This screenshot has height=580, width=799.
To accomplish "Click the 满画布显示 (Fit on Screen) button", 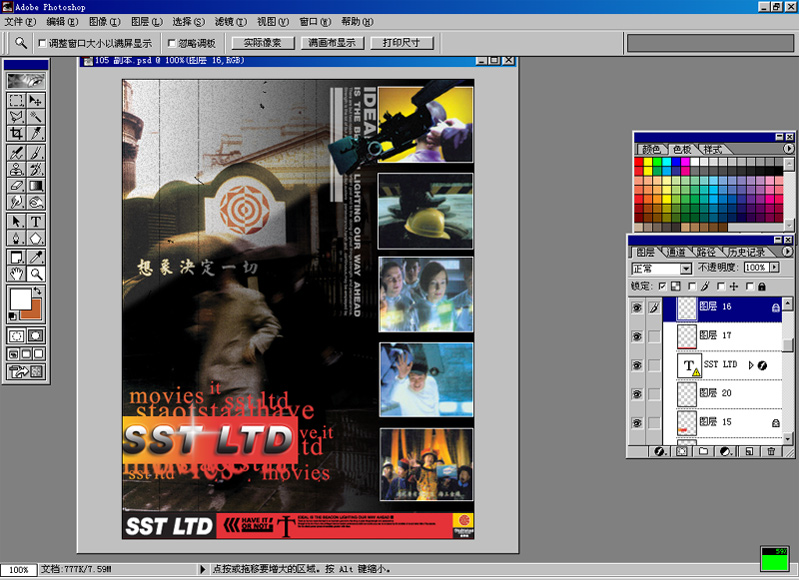I will tap(332, 43).
